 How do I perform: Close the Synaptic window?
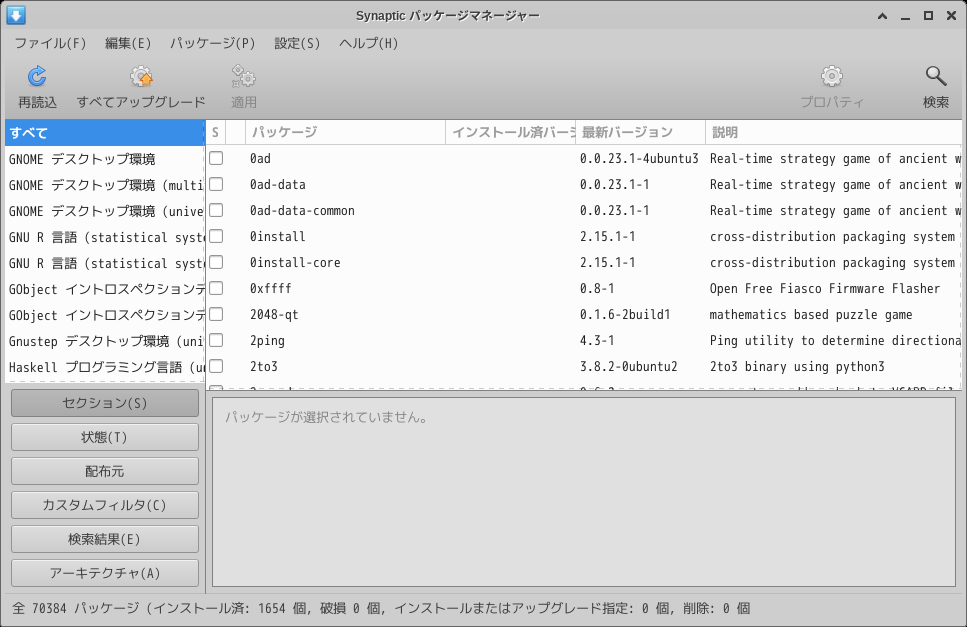[951, 16]
